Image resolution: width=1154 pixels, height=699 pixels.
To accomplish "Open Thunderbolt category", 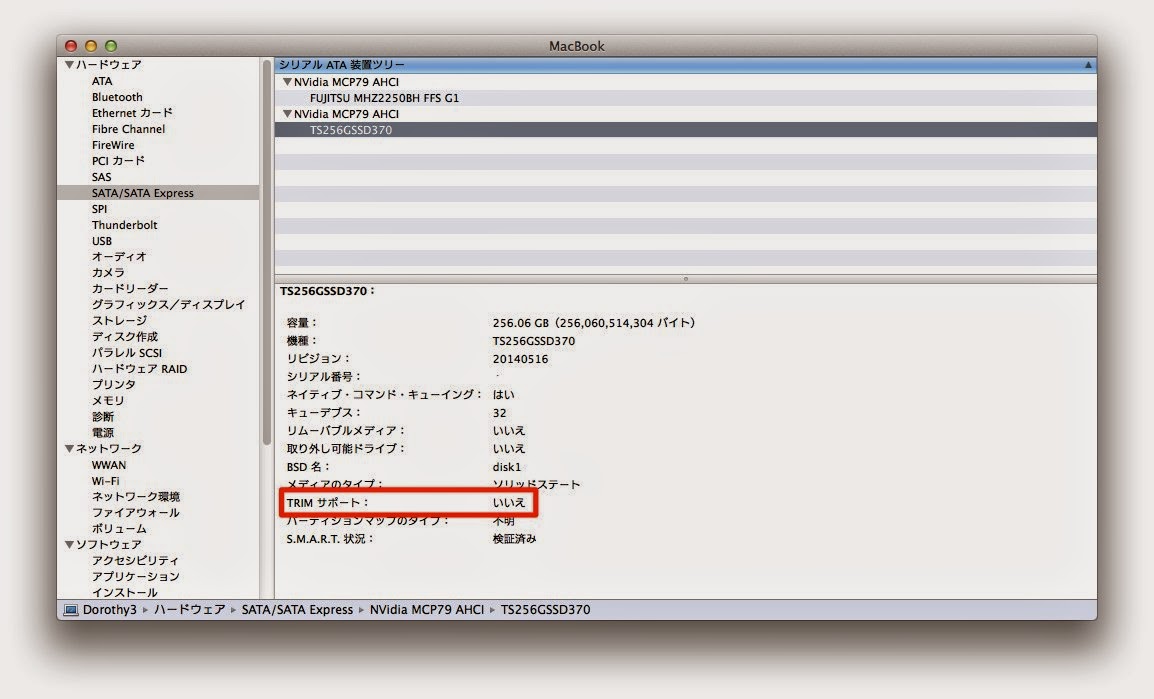I will [124, 225].
